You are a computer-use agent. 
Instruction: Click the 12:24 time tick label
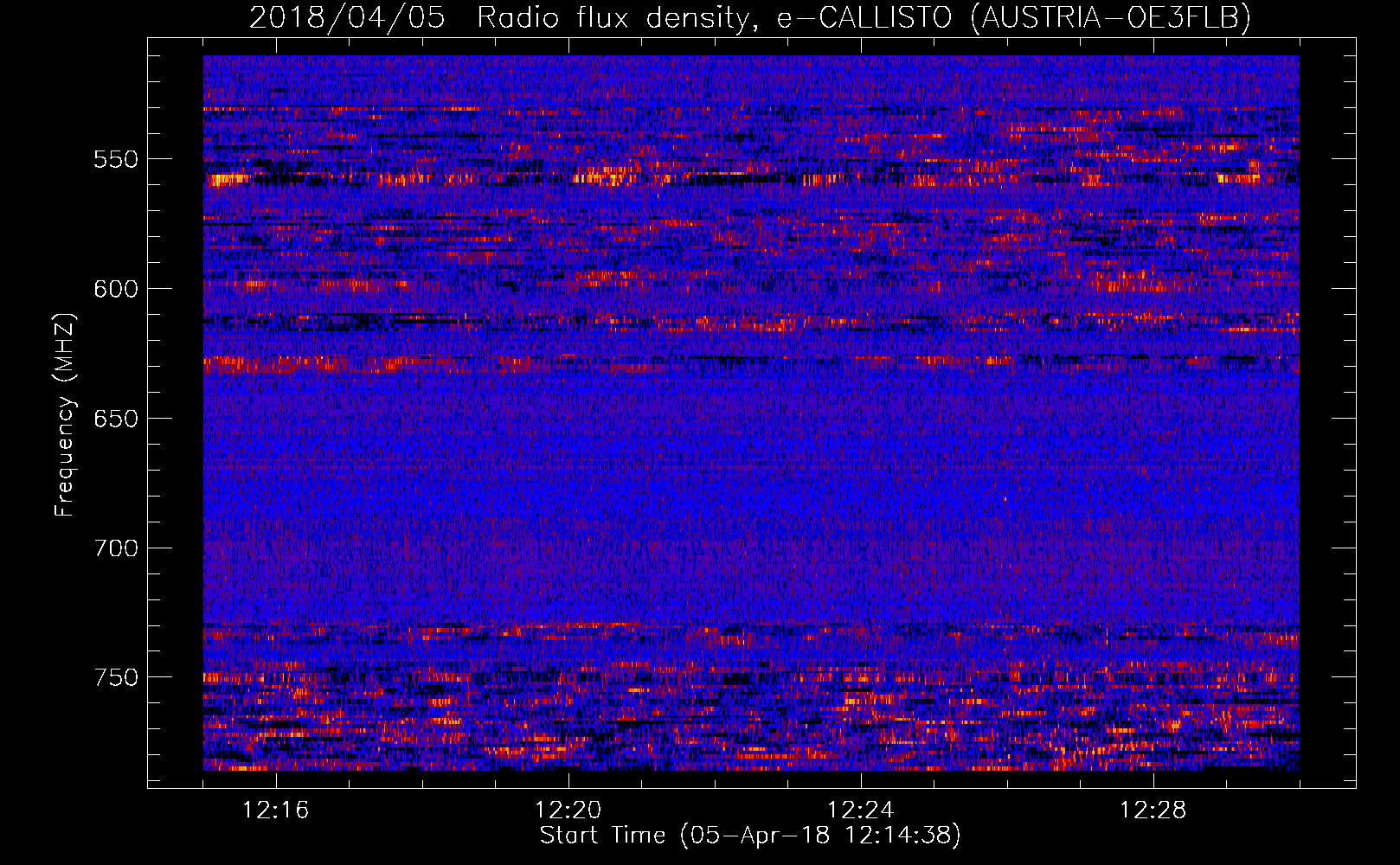(x=861, y=811)
